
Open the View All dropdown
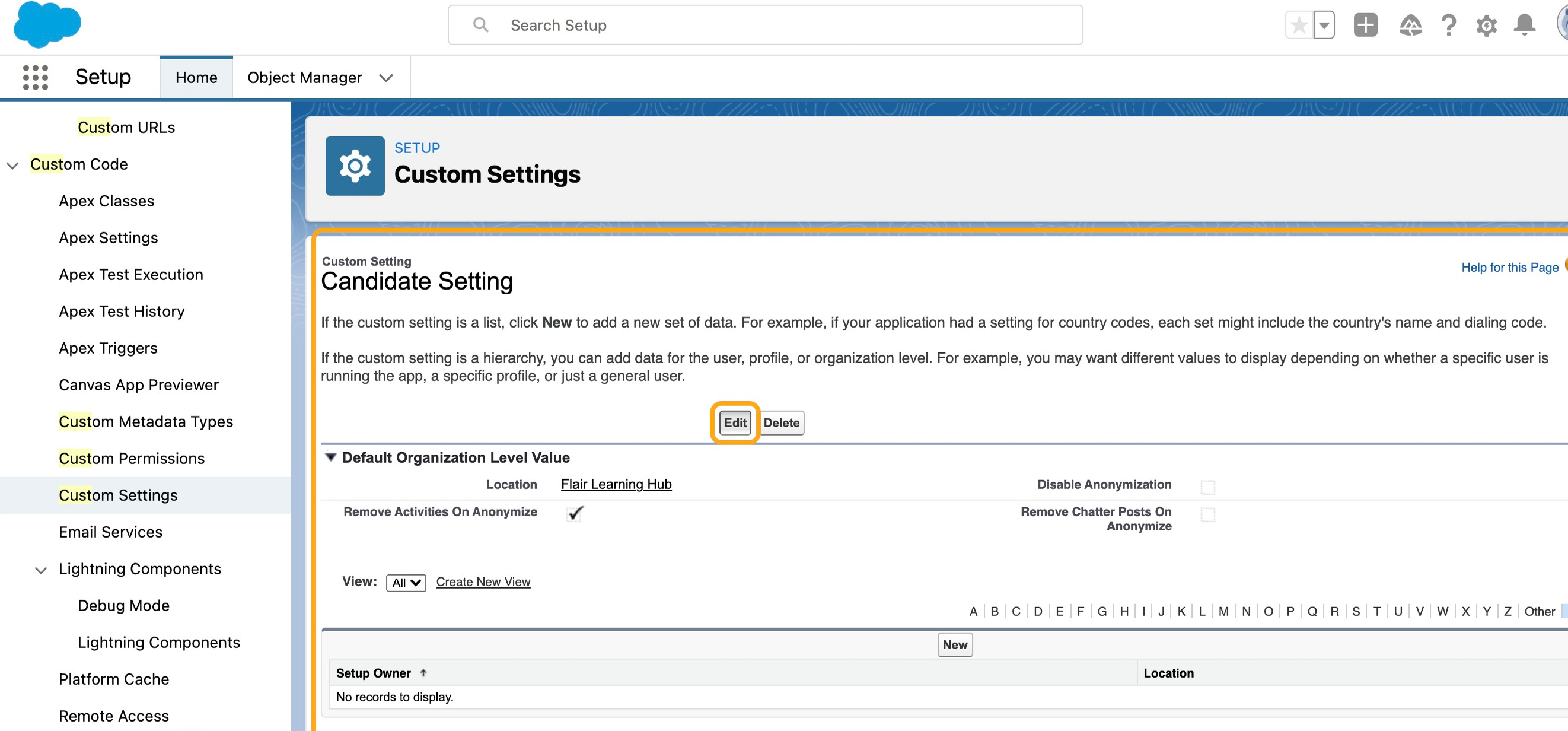(406, 582)
